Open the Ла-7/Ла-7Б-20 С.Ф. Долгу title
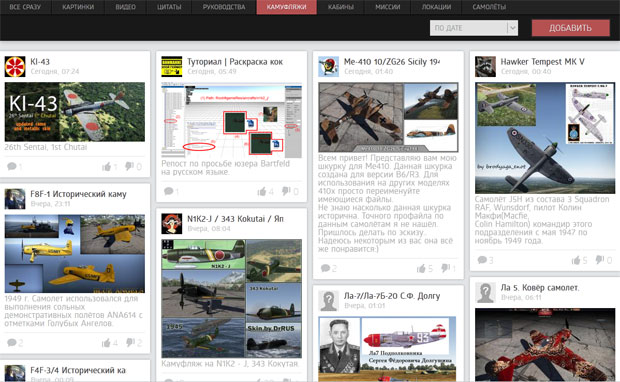 tap(392, 296)
